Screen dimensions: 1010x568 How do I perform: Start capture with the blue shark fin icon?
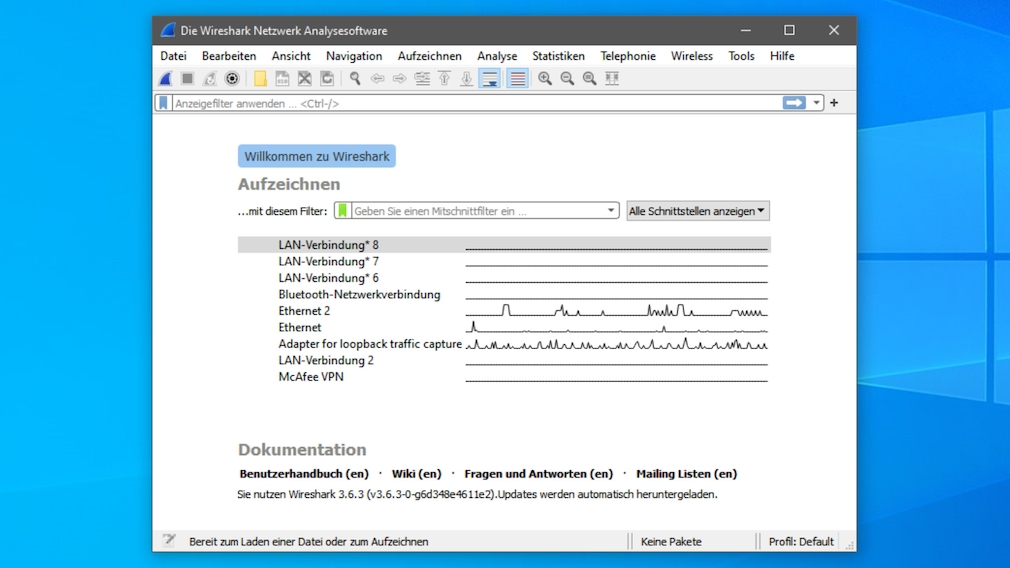tap(166, 79)
